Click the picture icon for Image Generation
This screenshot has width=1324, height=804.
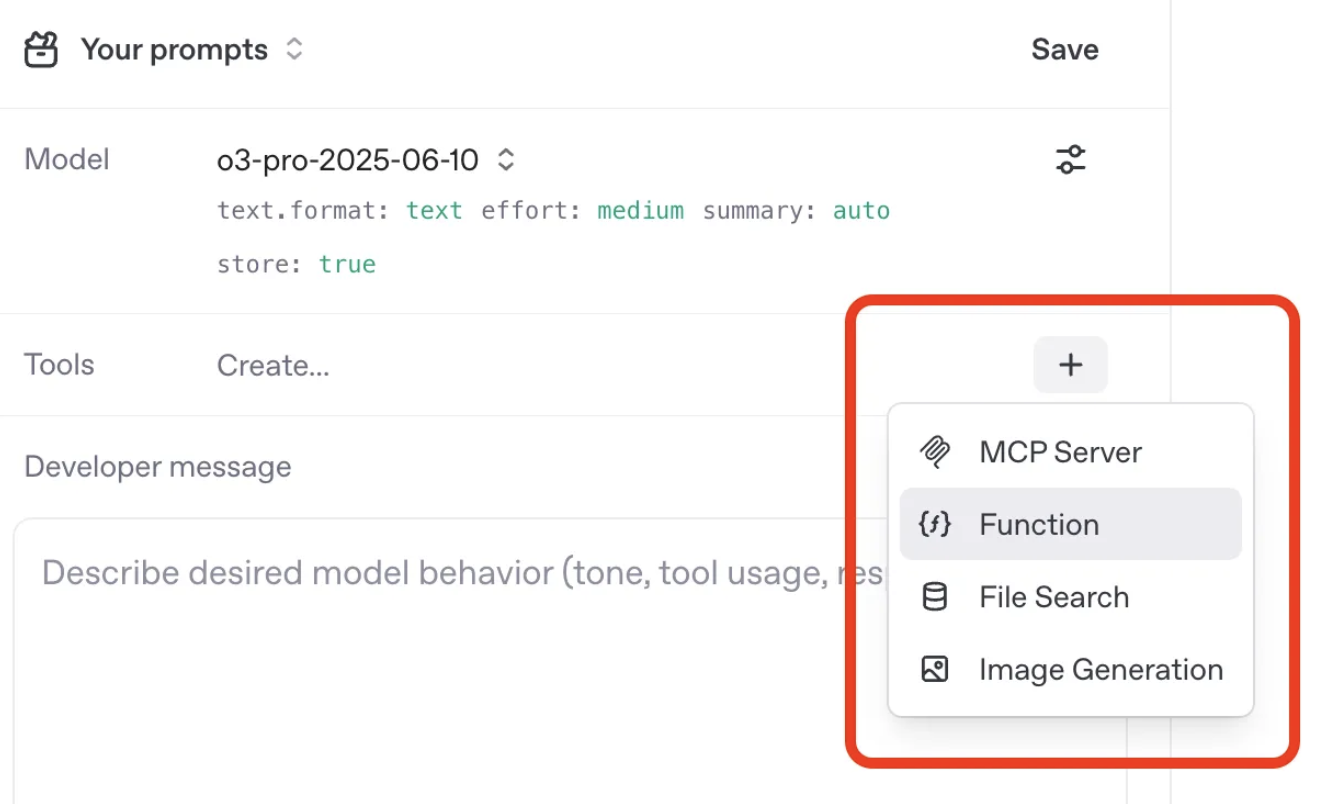point(934,669)
